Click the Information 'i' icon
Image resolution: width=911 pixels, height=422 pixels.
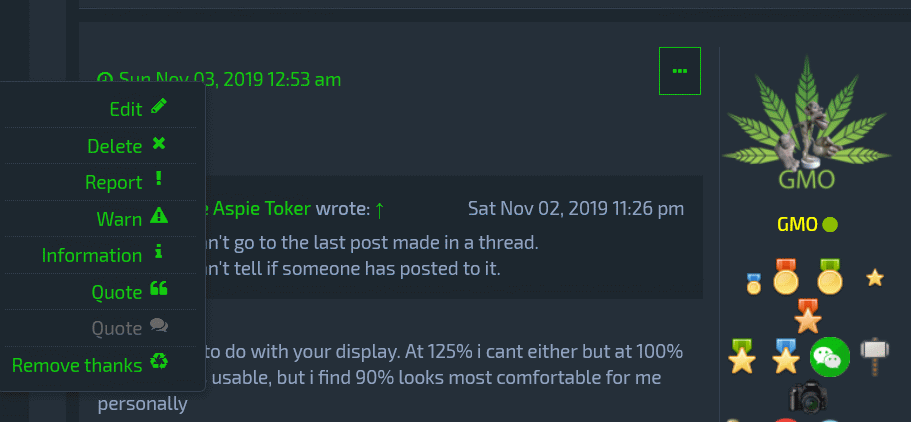158,254
